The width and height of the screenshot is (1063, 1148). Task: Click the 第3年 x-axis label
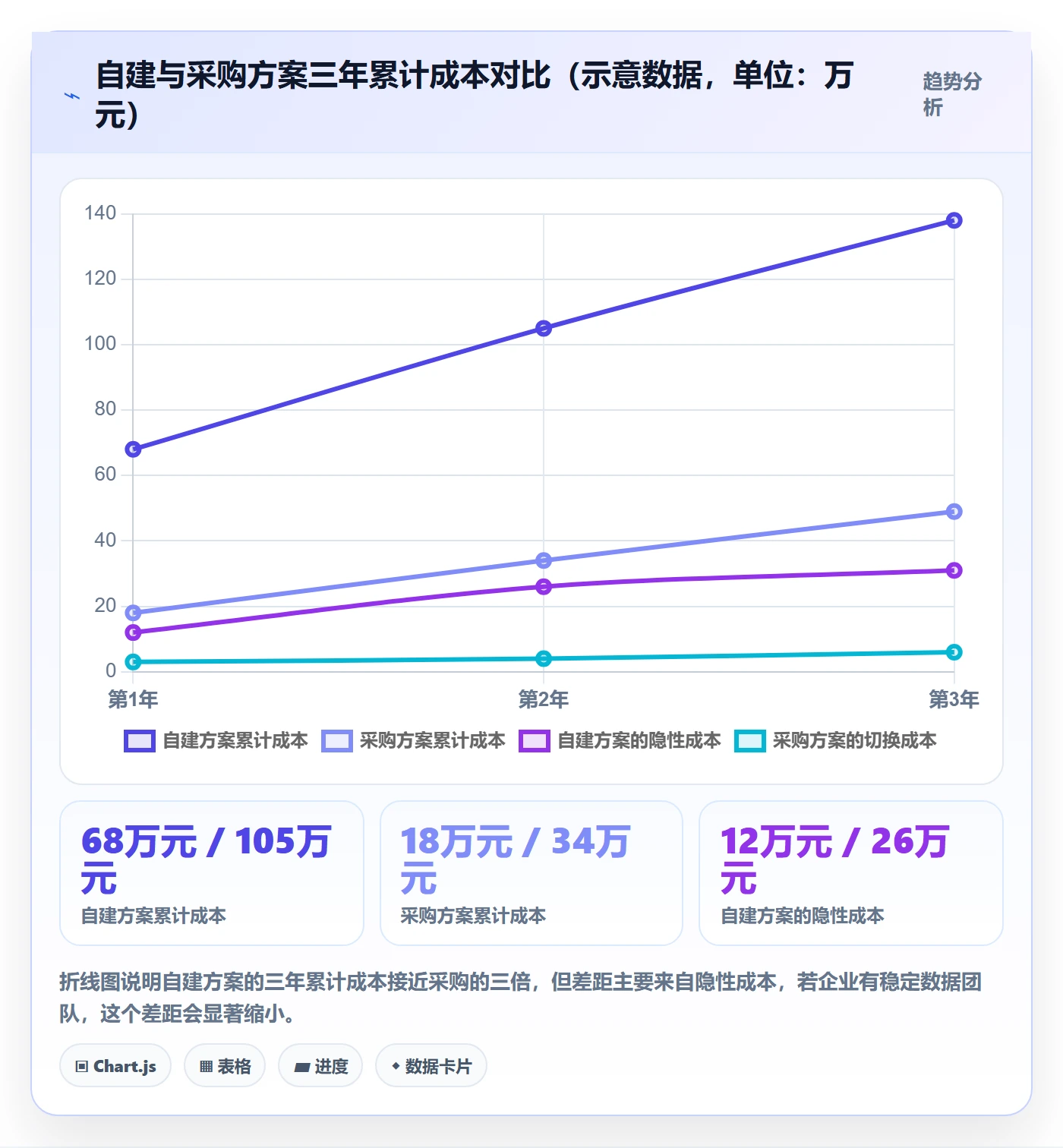coord(954,699)
